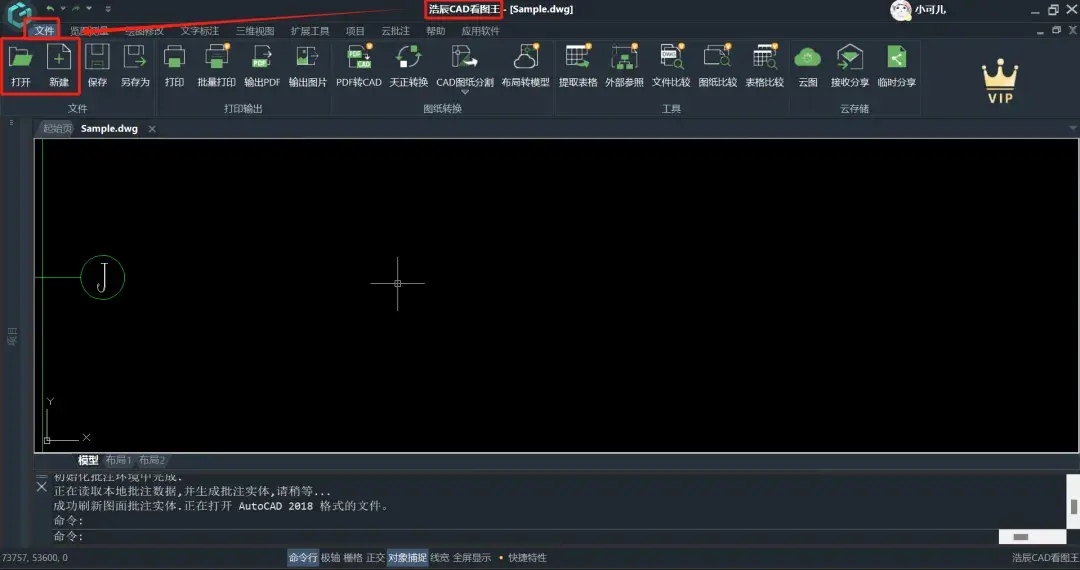This screenshot has width=1080, height=570.
Task: Click the command line horizontal scrollbar thumb
Action: 1021,537
